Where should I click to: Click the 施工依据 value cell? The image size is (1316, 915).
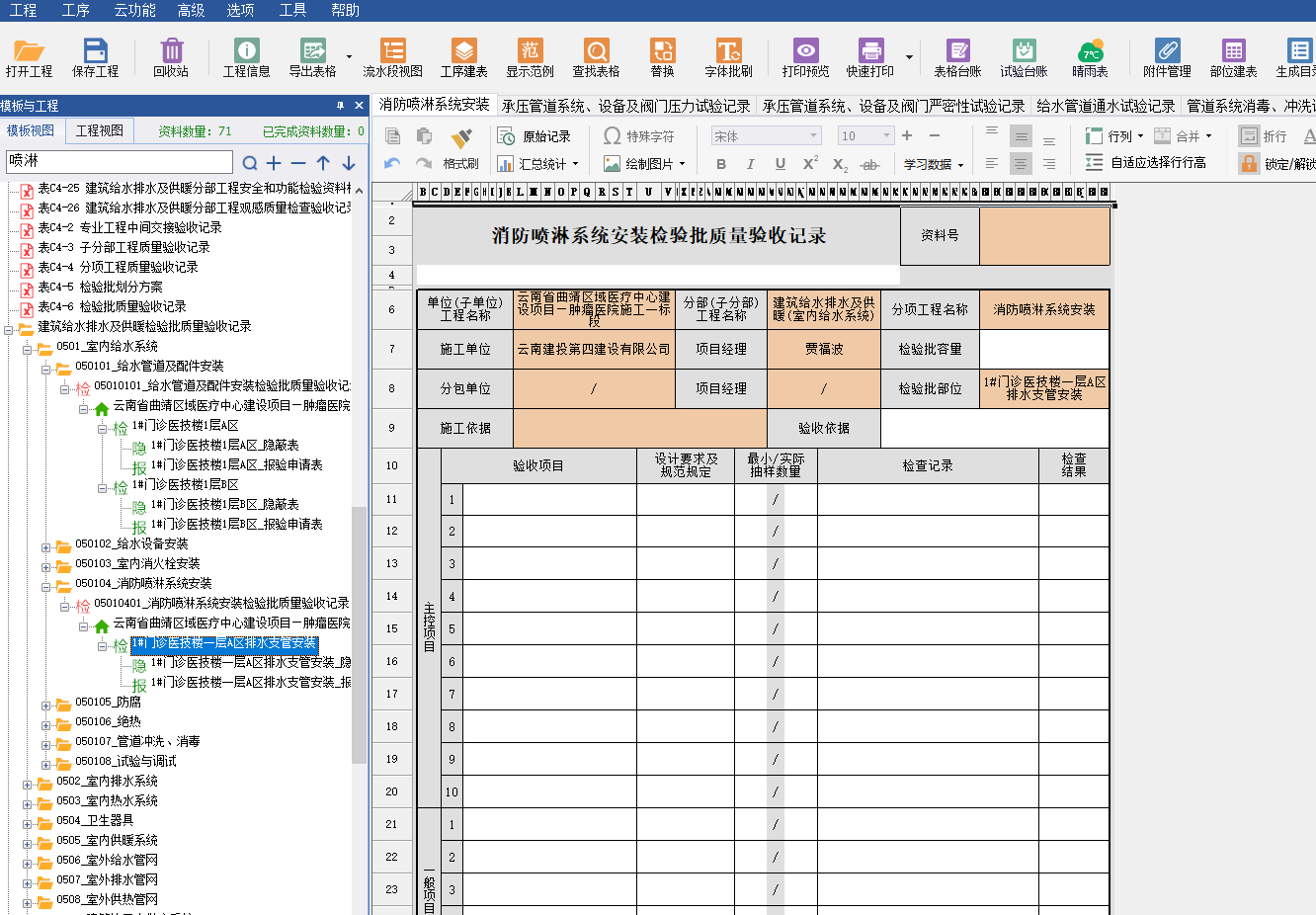(640, 428)
